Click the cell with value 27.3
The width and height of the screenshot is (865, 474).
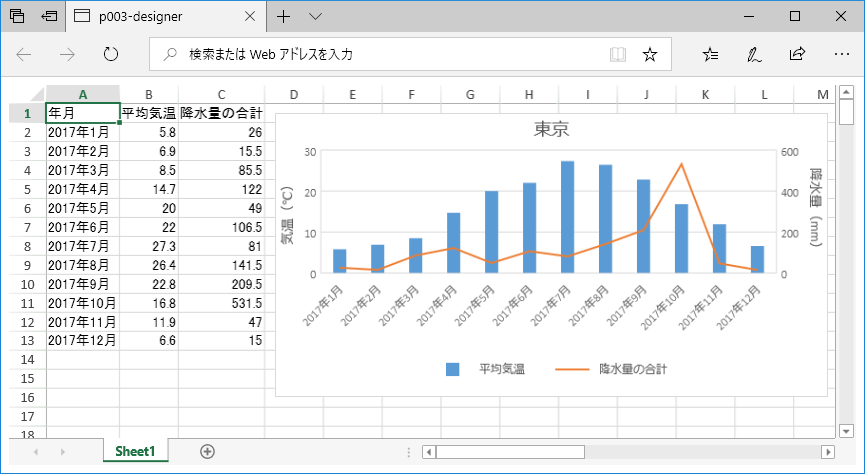[149, 246]
